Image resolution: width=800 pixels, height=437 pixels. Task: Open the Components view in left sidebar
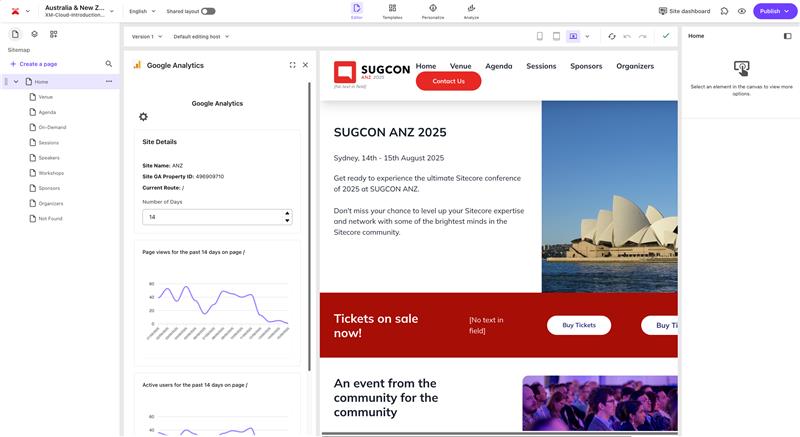point(53,34)
